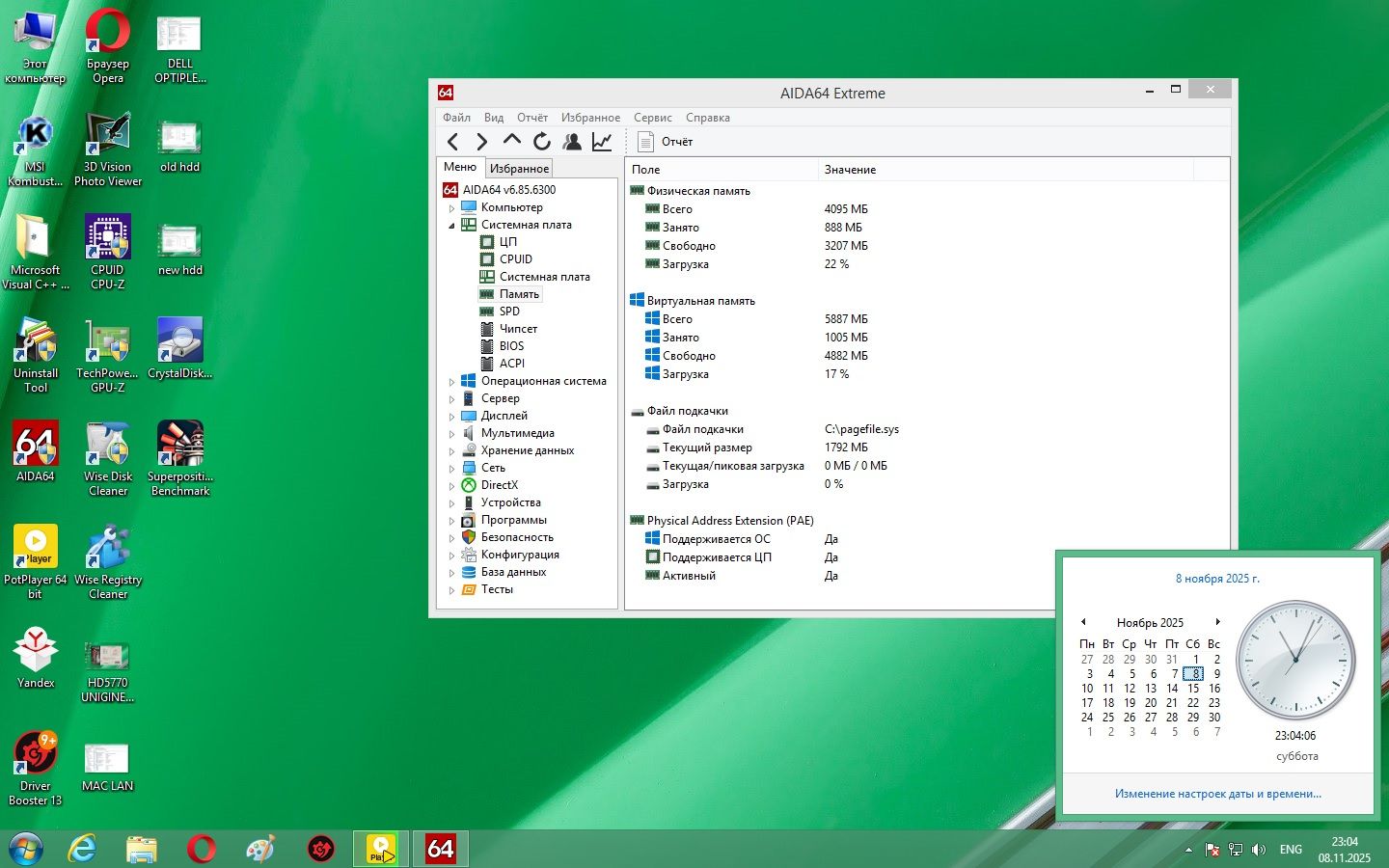Switch to the Избранное tab
This screenshot has width=1389, height=868.
519,168
